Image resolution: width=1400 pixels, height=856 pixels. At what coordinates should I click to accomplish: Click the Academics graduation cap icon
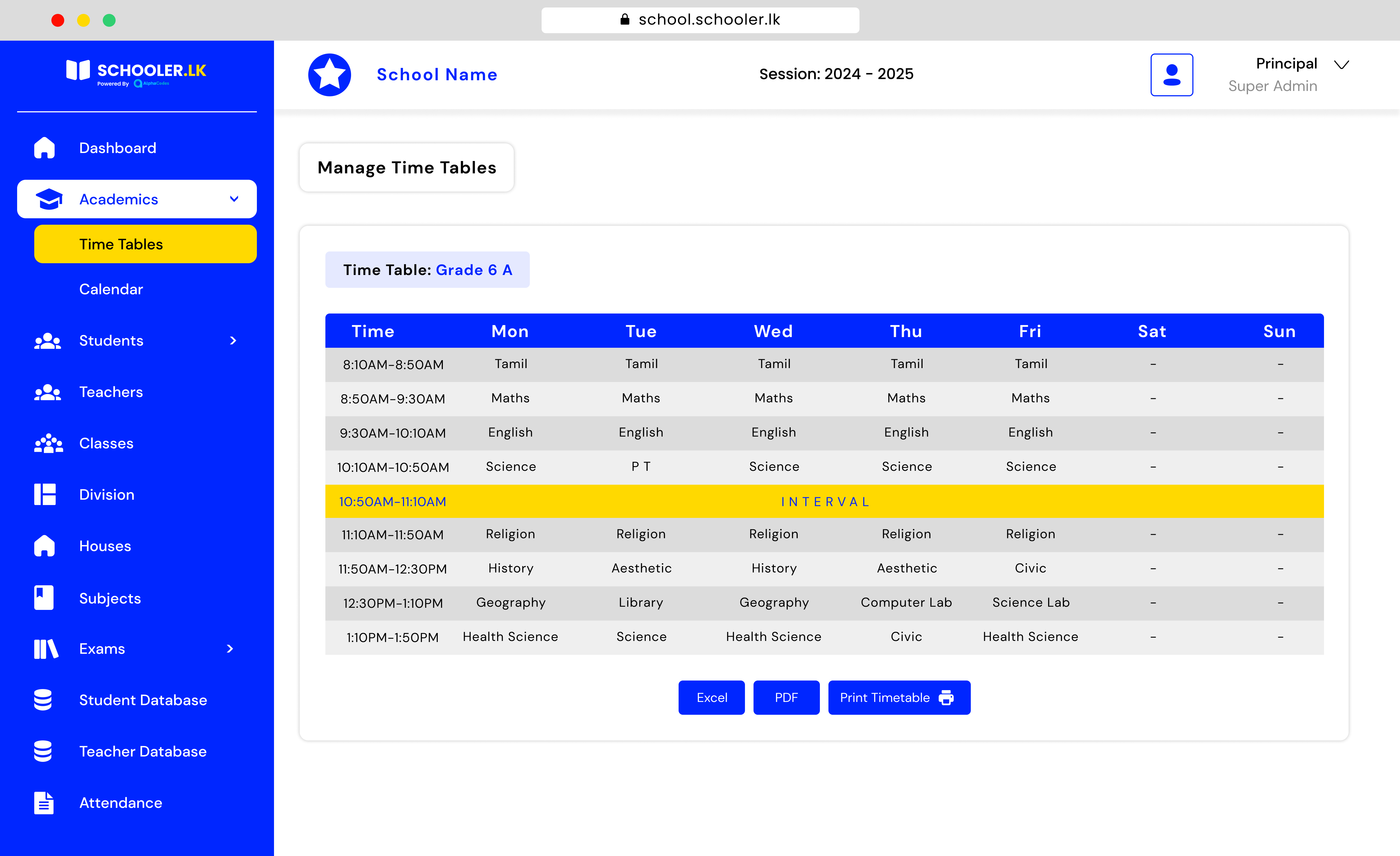pos(49,199)
